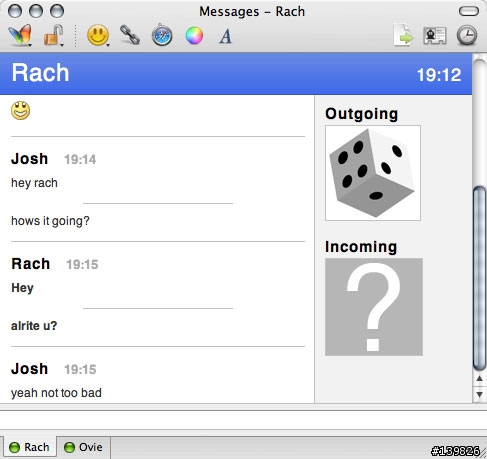Click the smiley emoticon in conversation
This screenshot has width=487, height=459.
tap(21, 110)
